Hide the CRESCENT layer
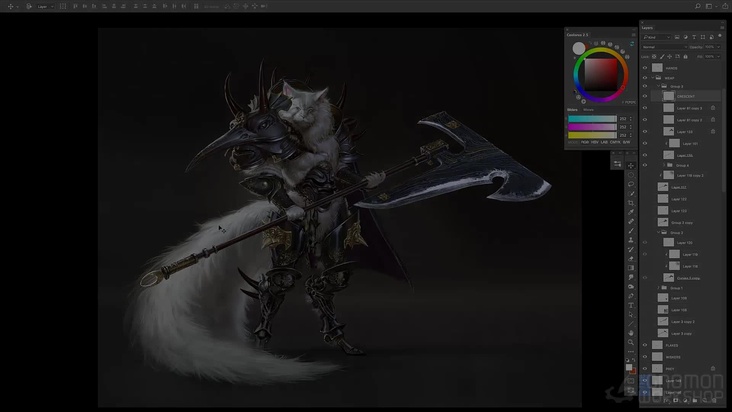Screen dimensions: 732x412 645,96
